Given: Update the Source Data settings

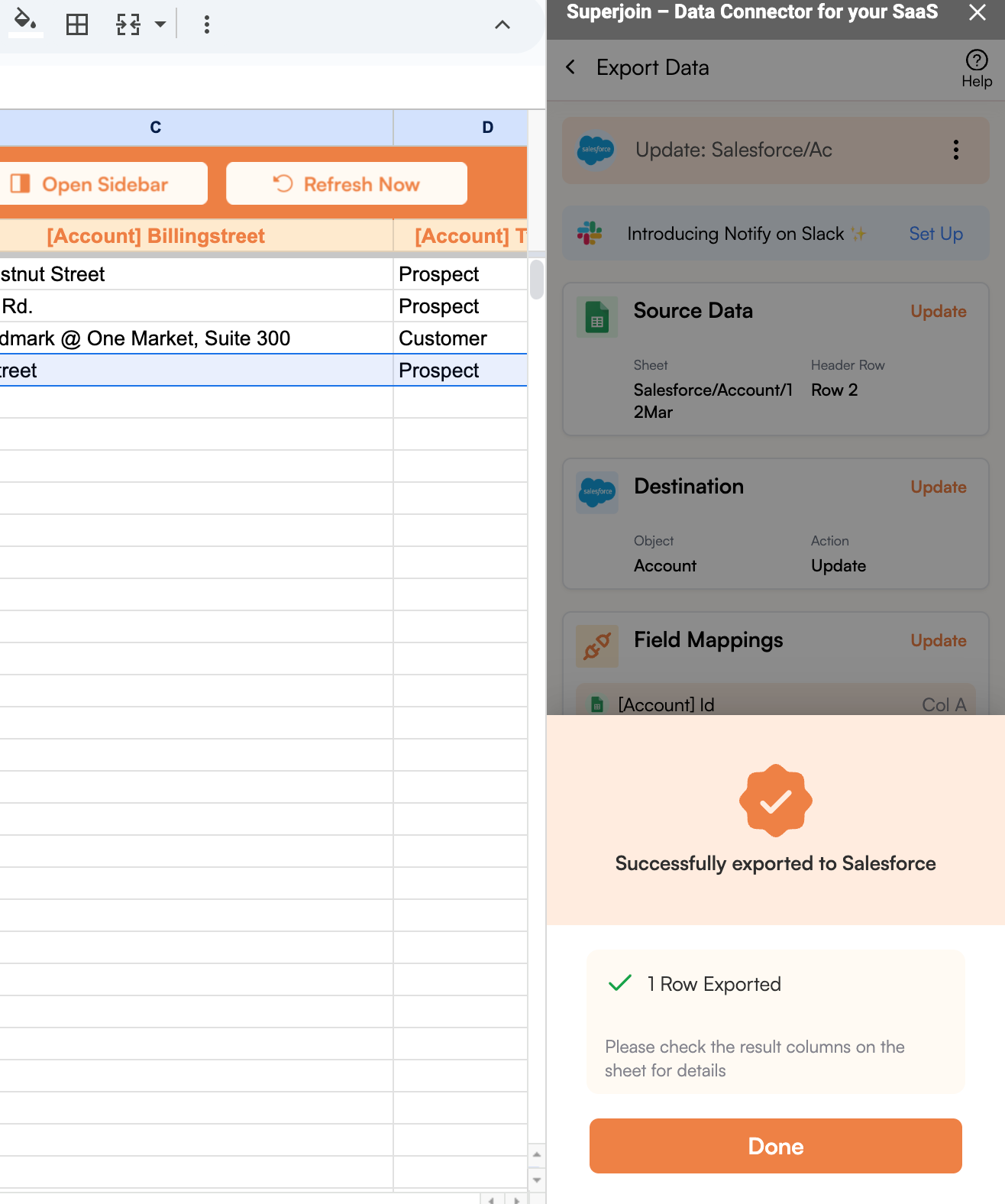Looking at the screenshot, I should [x=938, y=311].
